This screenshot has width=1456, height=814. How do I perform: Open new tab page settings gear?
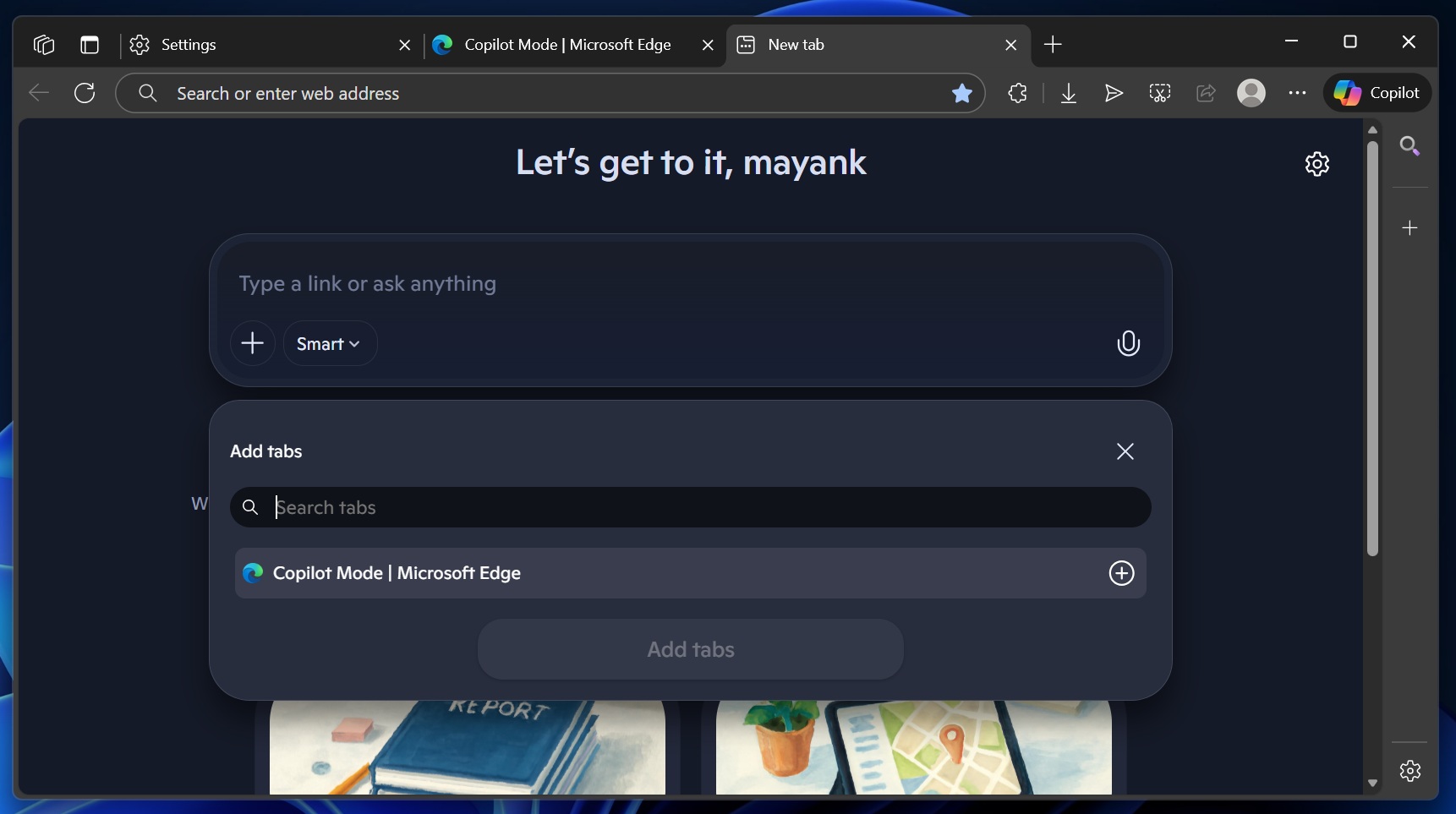click(x=1317, y=164)
